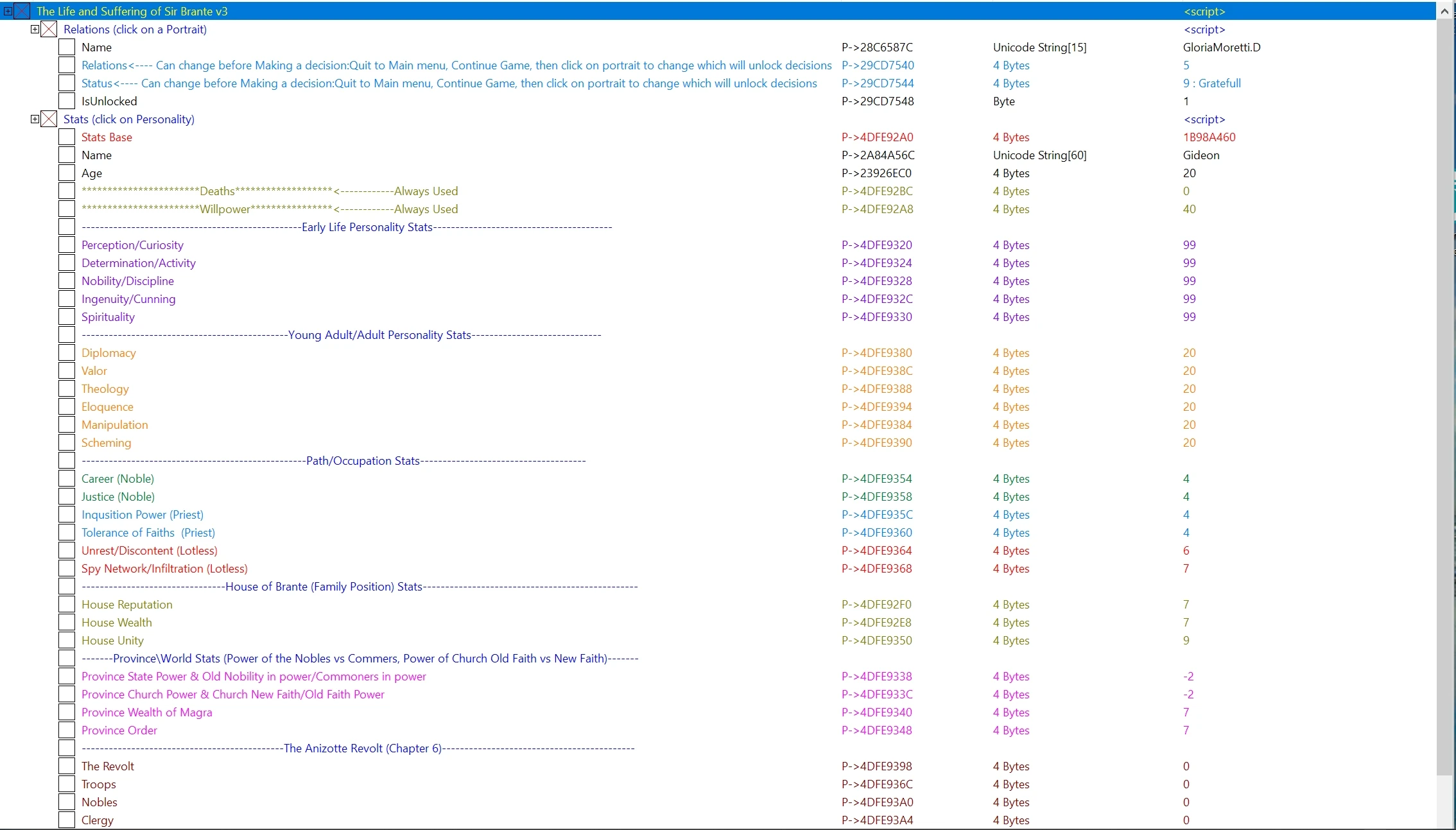Collapse the Relations group expander
This screenshot has width=1456, height=830.
click(35, 29)
